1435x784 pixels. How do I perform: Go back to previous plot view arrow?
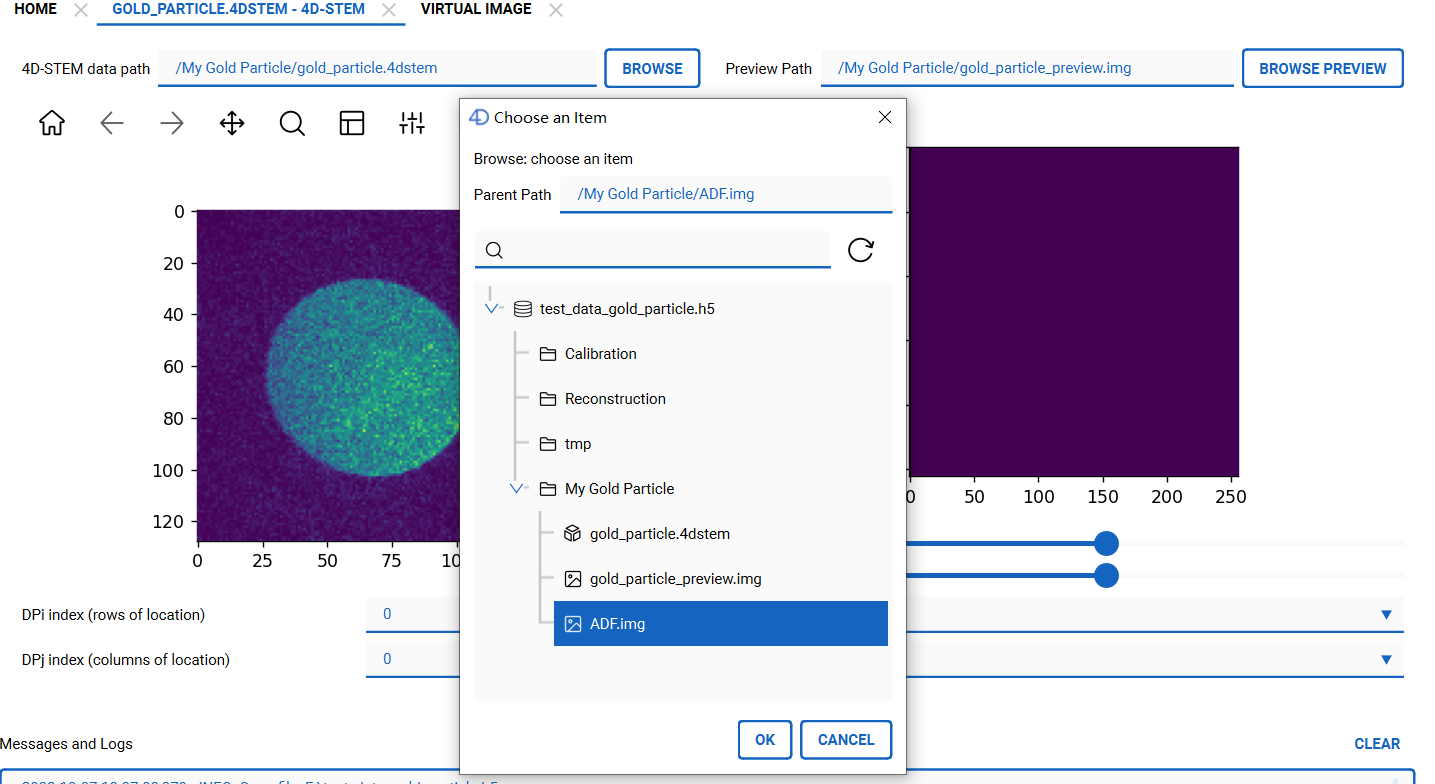(x=112, y=124)
